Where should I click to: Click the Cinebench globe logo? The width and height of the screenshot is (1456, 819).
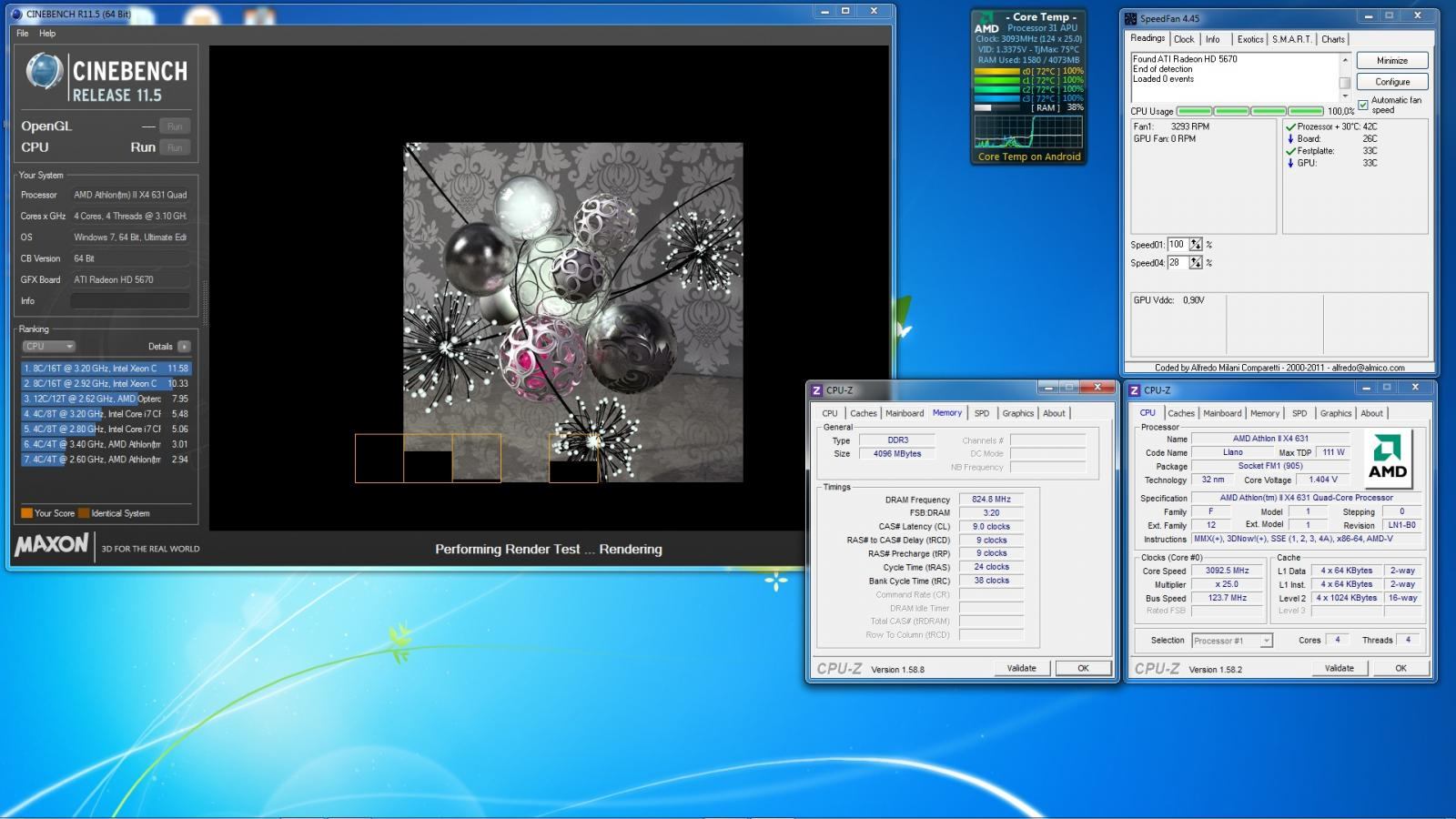(x=44, y=71)
